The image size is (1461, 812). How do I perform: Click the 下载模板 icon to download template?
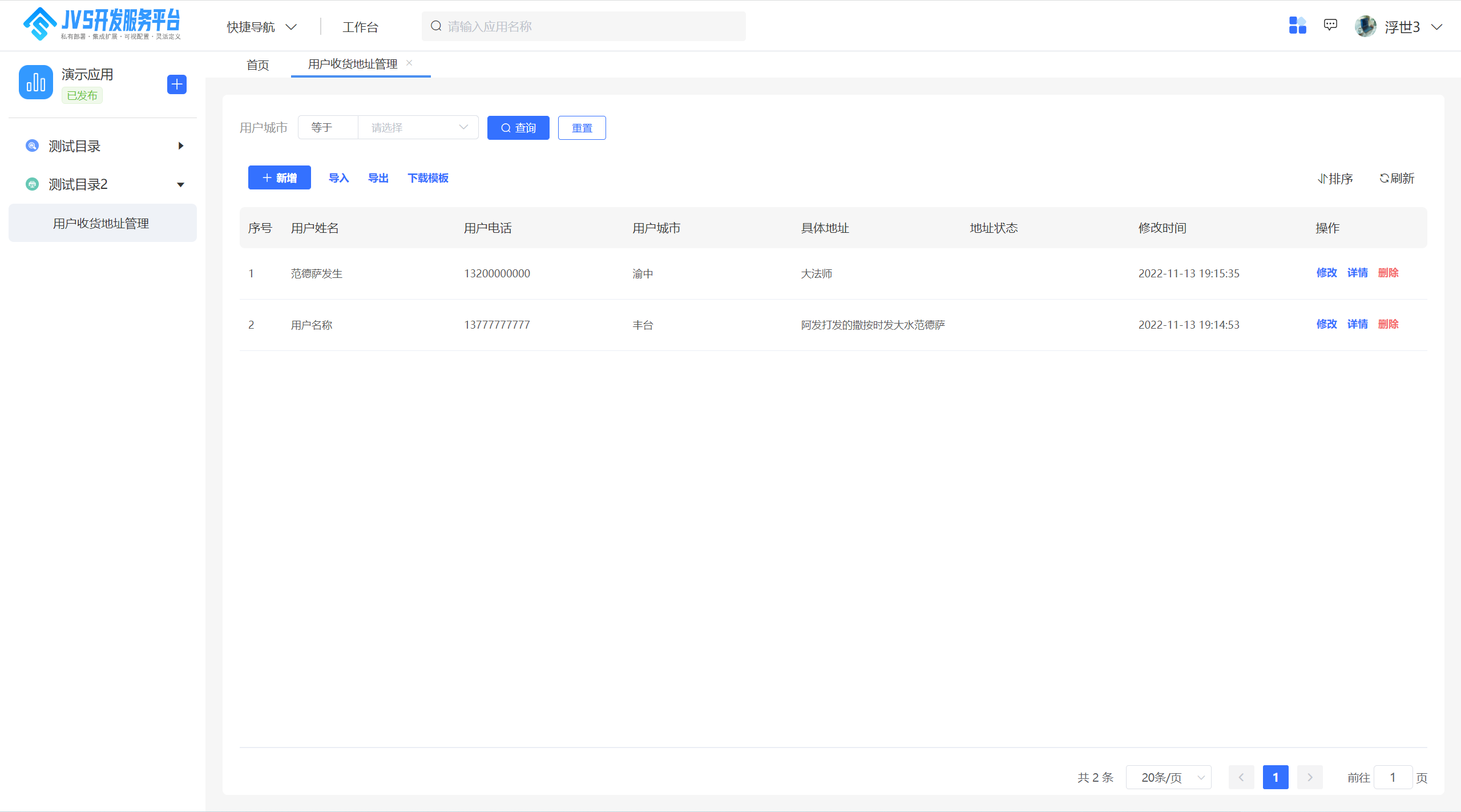click(427, 178)
